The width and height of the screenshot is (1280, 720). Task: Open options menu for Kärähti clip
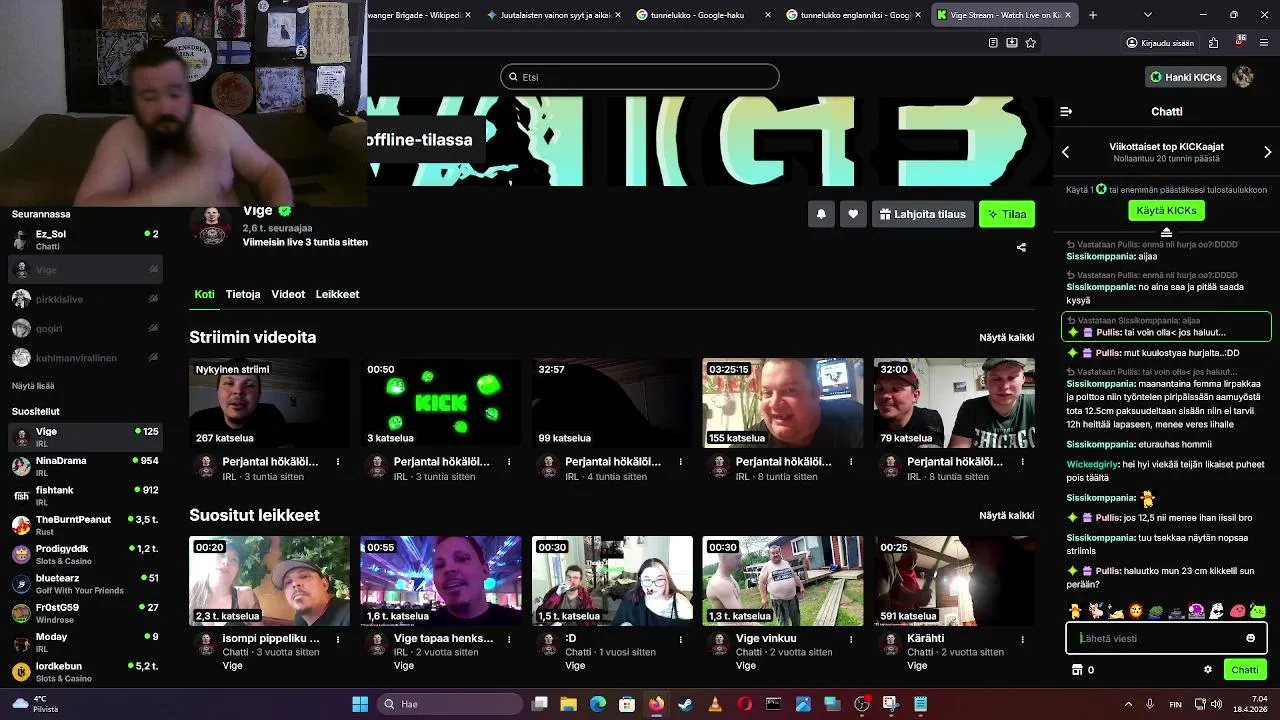click(x=1022, y=639)
